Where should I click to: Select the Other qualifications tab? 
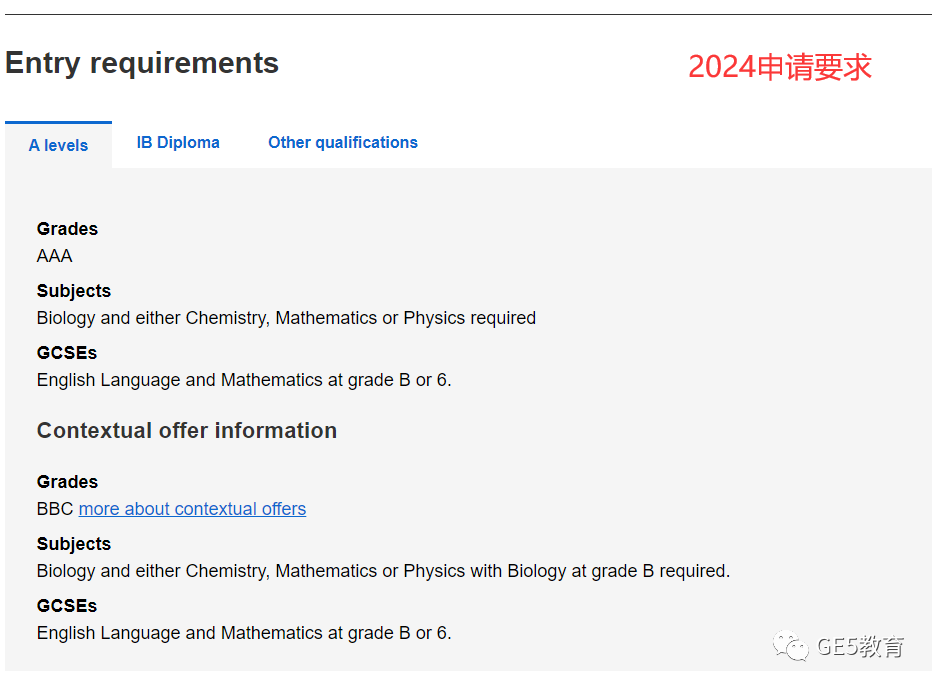click(x=343, y=142)
